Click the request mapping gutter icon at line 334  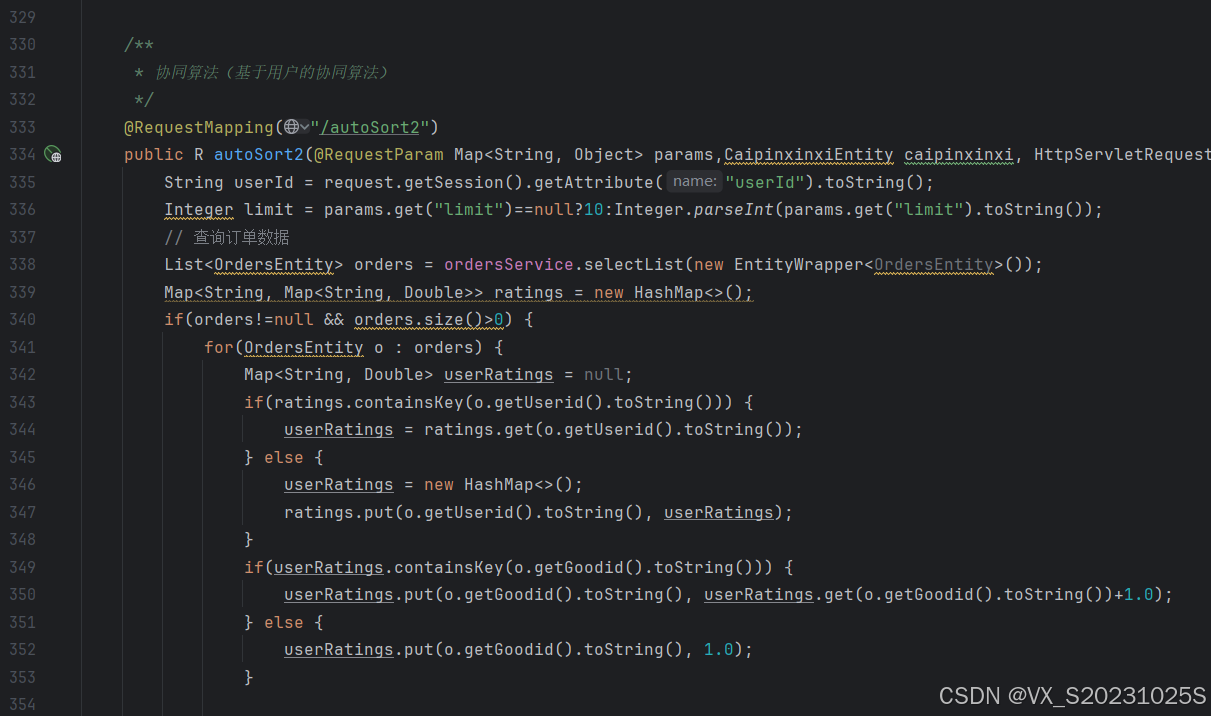[x=53, y=155]
